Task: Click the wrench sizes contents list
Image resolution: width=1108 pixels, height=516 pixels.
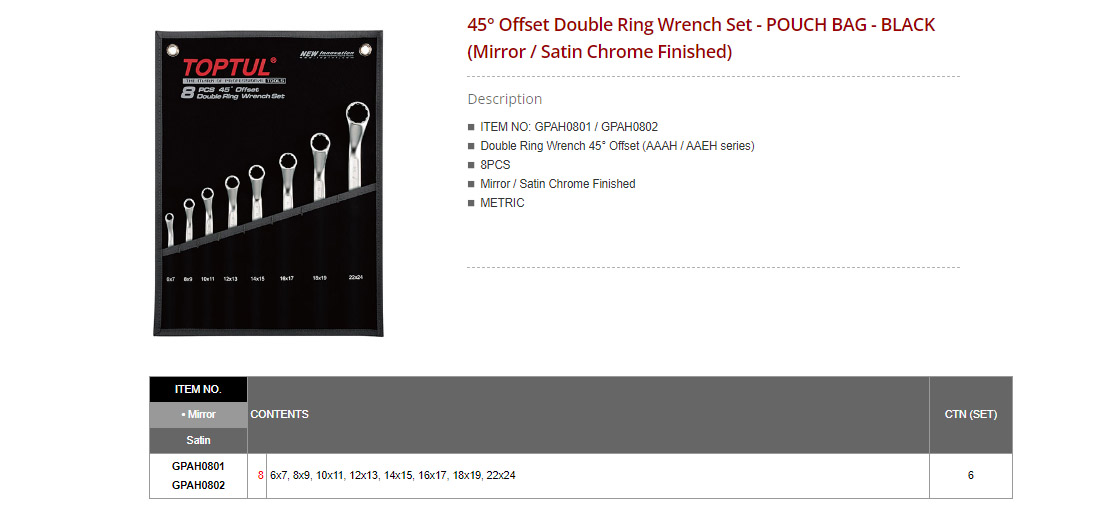Action: click(393, 476)
